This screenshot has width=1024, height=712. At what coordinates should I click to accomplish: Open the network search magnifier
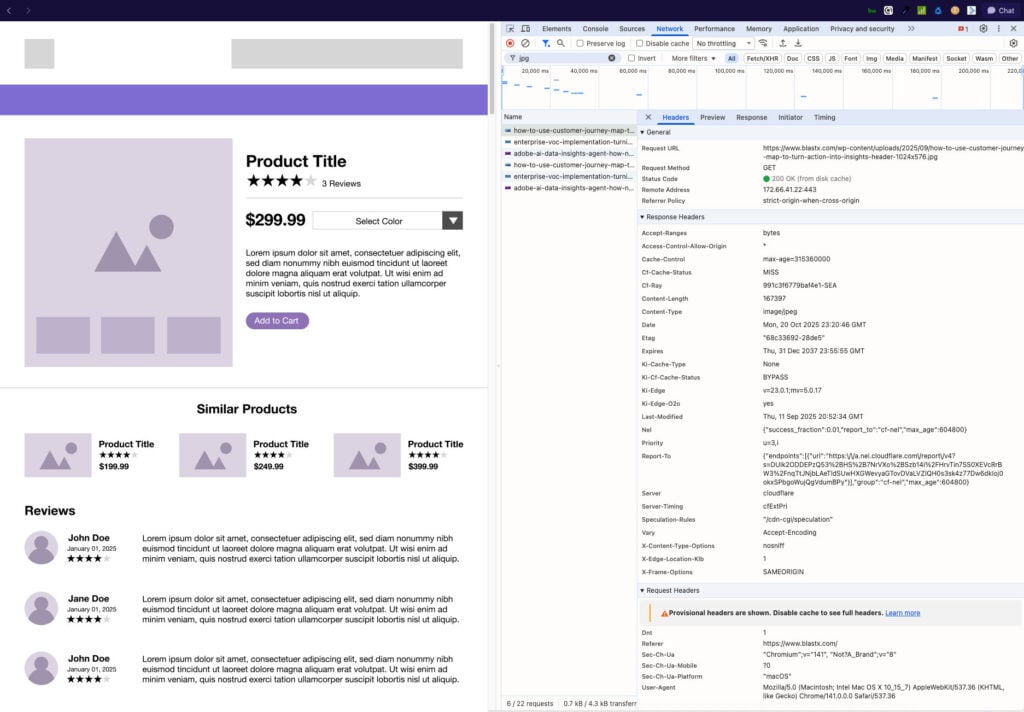click(561, 44)
